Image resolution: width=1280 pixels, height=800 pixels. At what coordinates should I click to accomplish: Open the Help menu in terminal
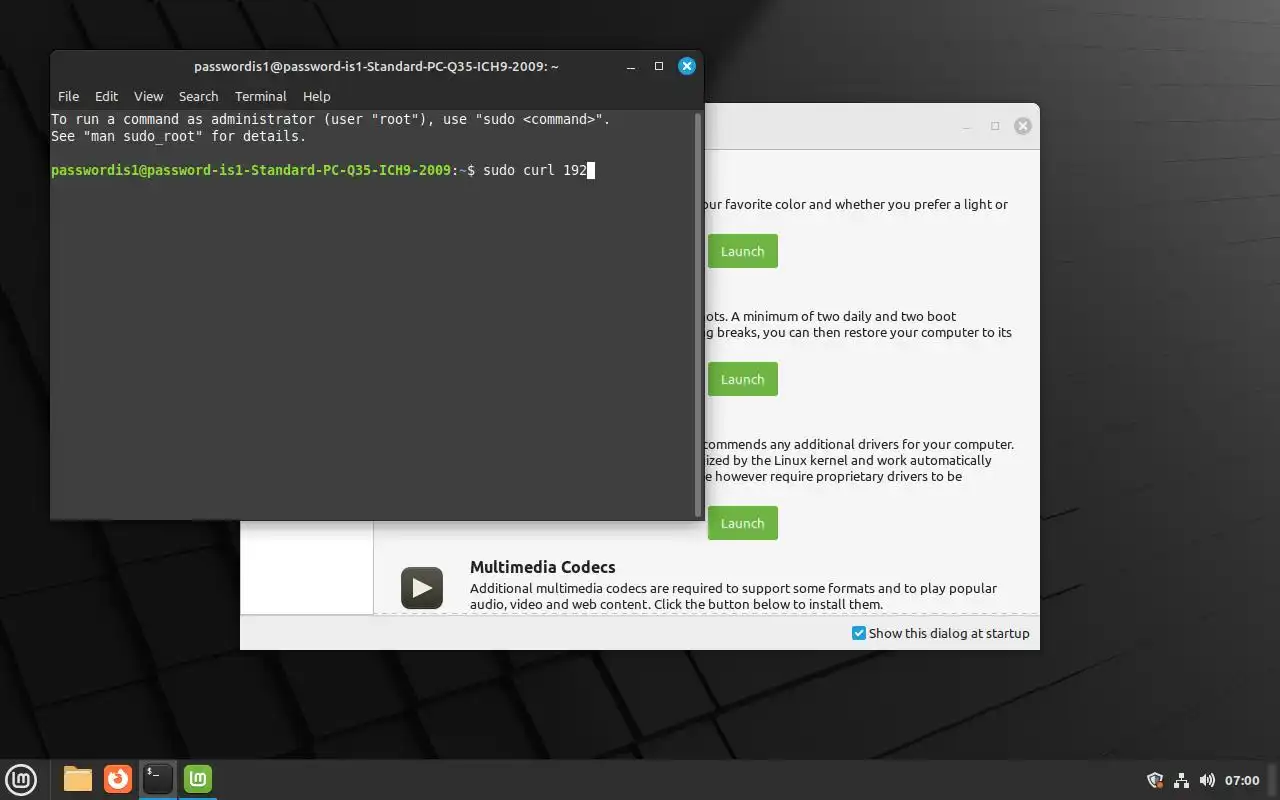(316, 96)
